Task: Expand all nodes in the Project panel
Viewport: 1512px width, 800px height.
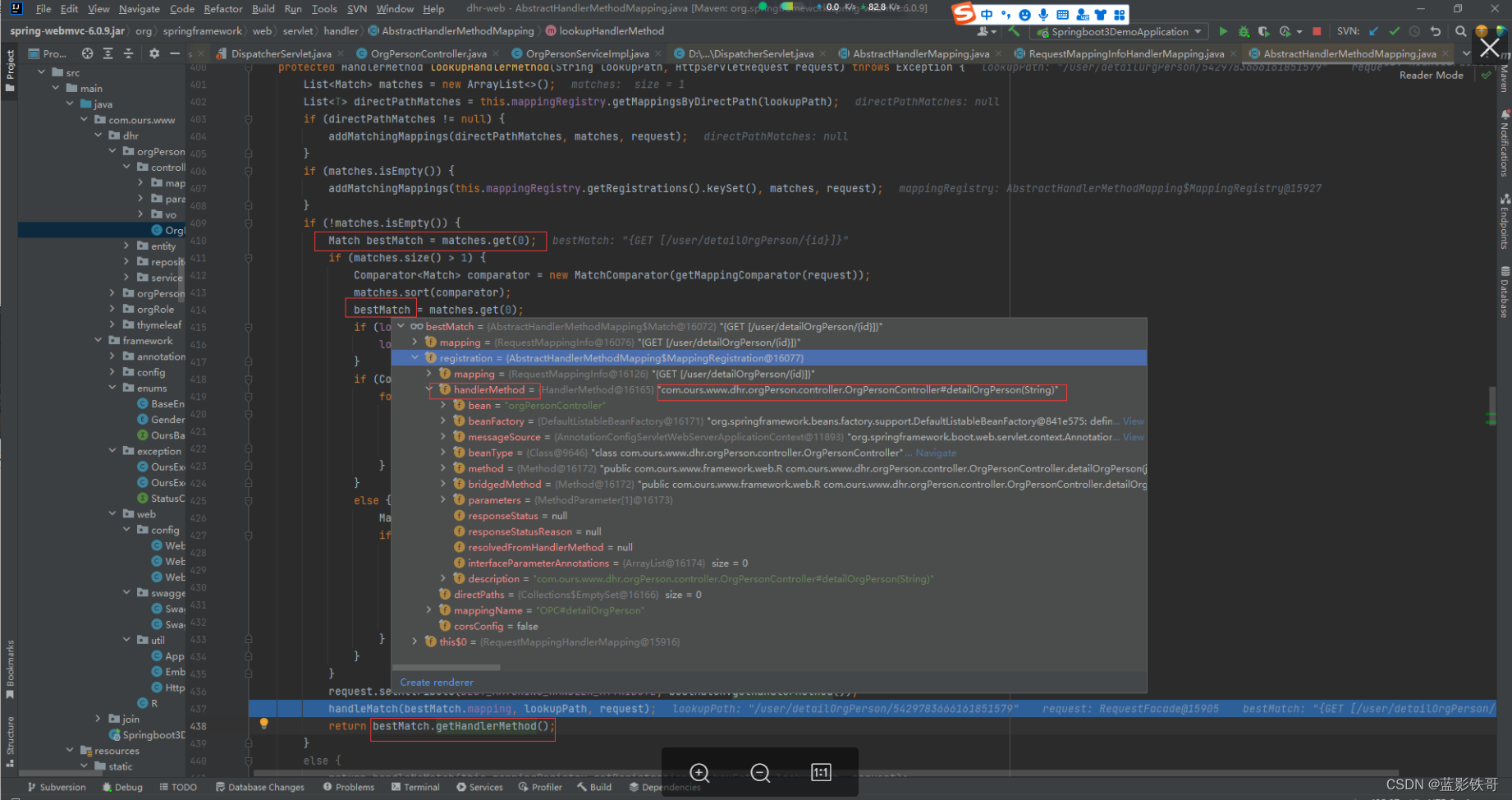Action: point(108,53)
